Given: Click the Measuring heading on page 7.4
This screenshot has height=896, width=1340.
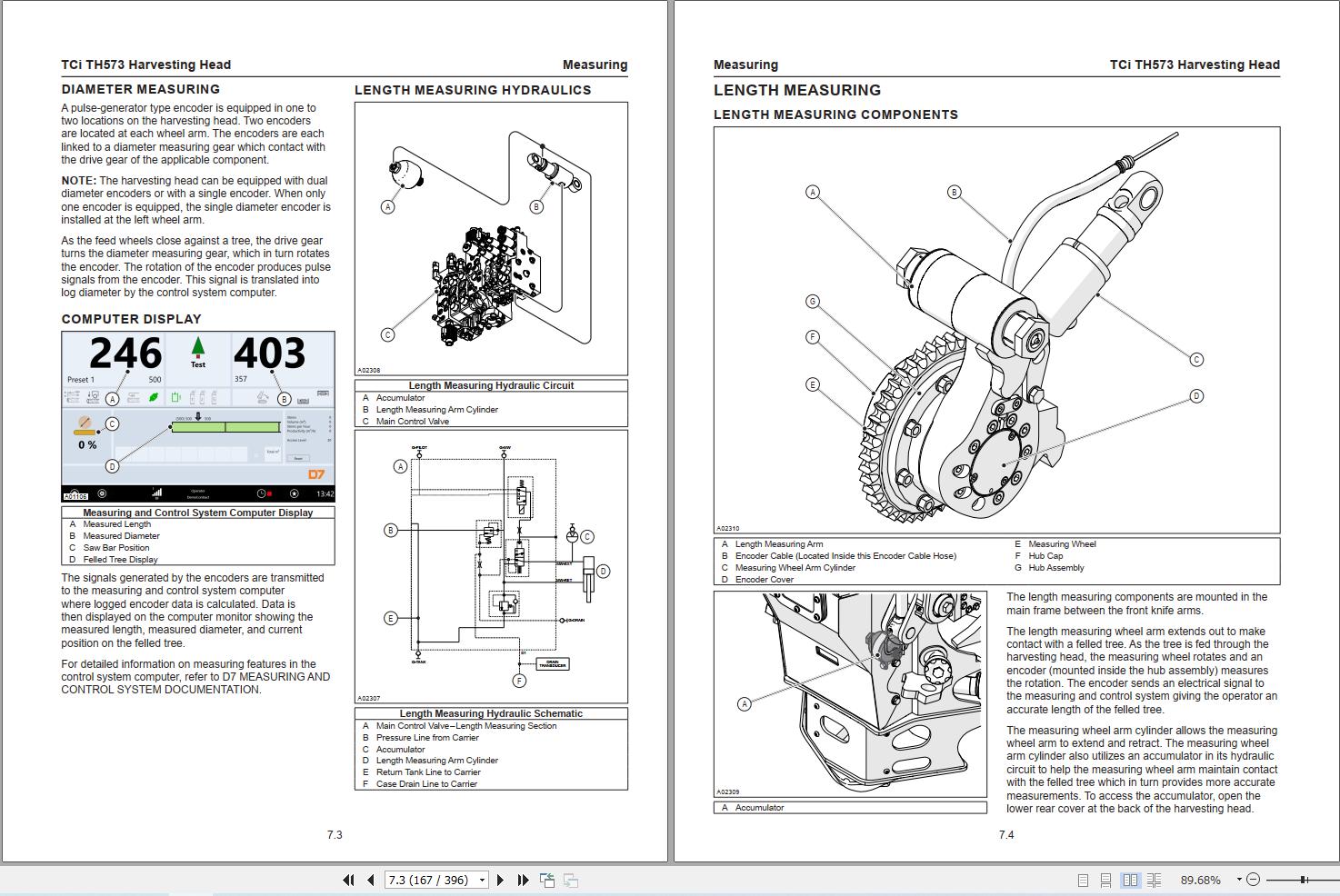Looking at the screenshot, I should tap(745, 65).
